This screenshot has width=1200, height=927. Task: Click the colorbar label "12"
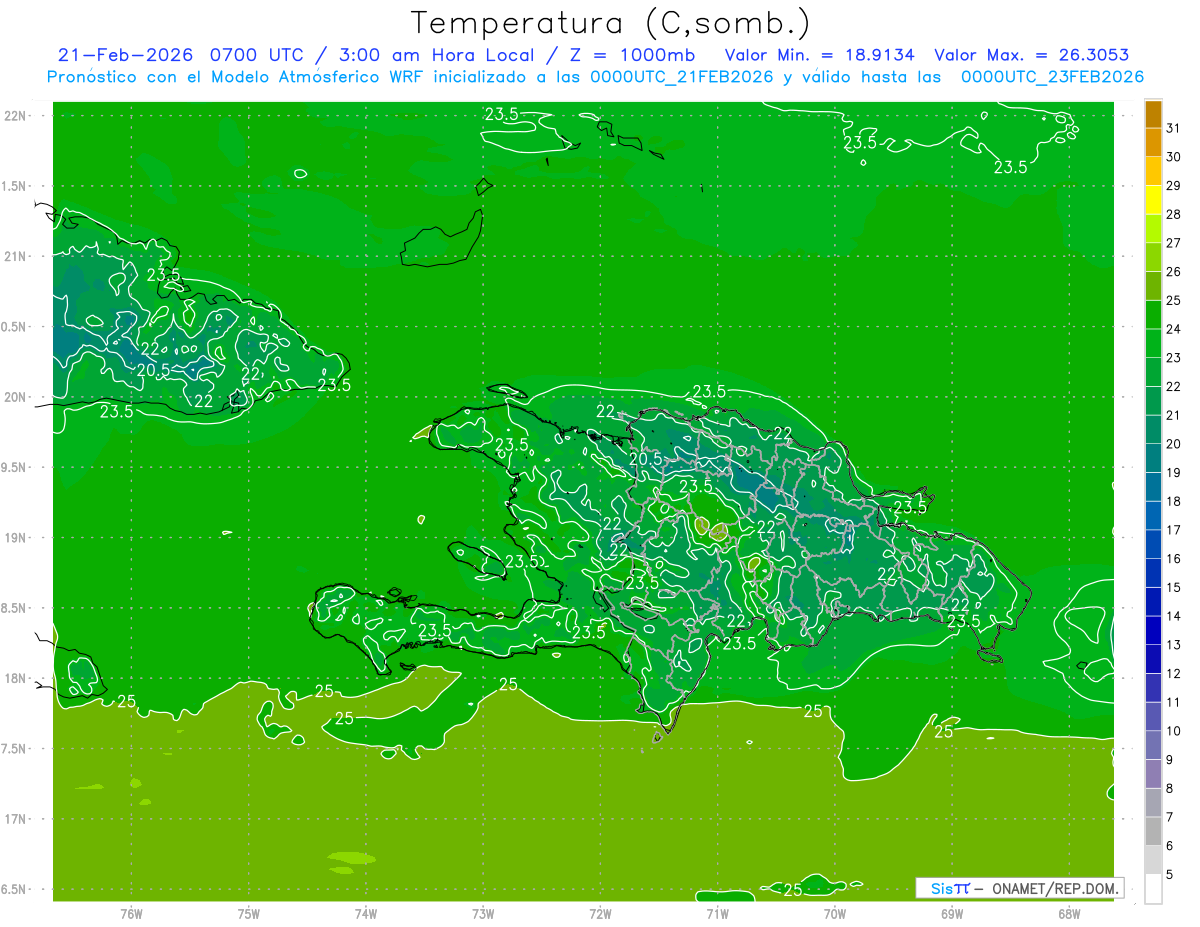coord(1173,674)
